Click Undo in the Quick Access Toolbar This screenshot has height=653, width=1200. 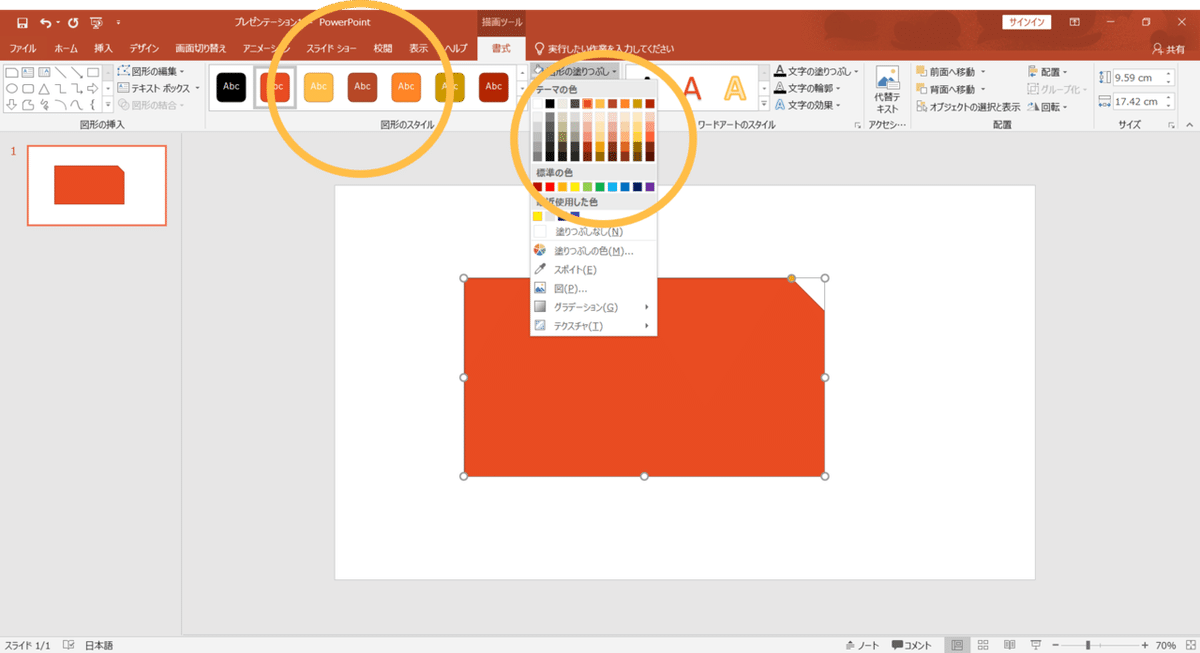click(46, 22)
